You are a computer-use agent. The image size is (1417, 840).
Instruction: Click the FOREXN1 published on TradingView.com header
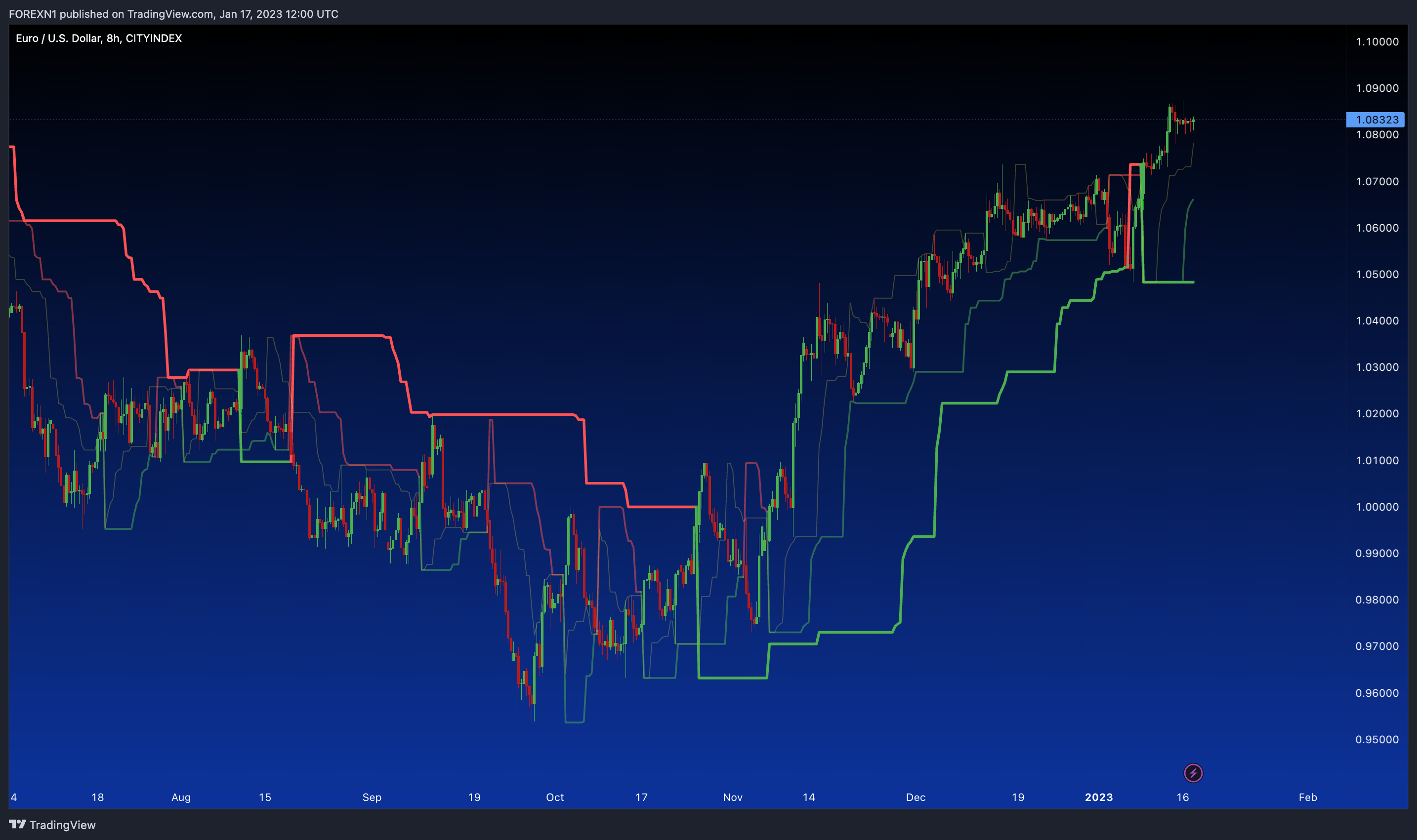click(x=173, y=14)
